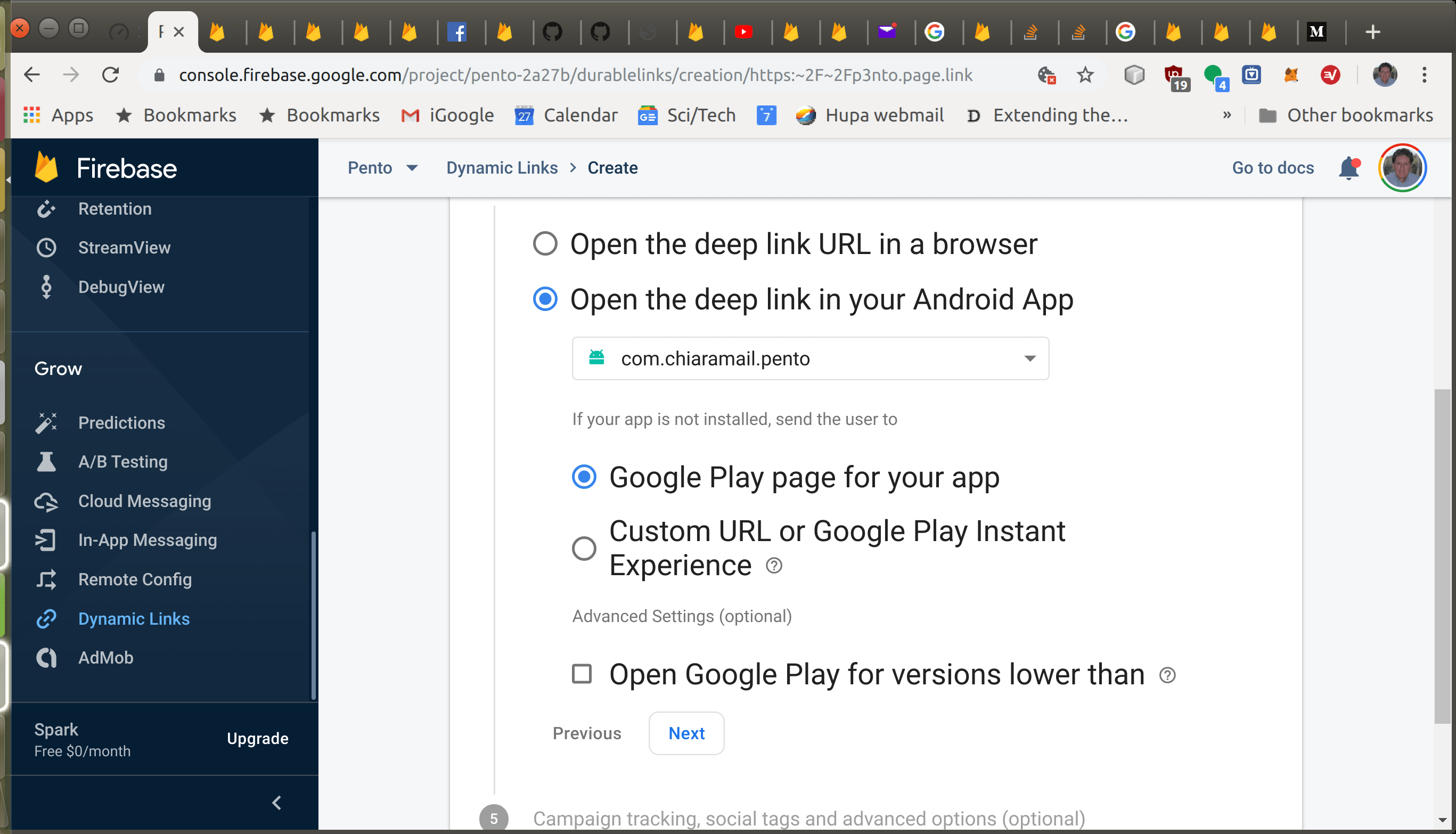Viewport: 1456px width, 834px height.
Task: Open the com.chiaramail.pento app dropdown
Action: coord(810,358)
